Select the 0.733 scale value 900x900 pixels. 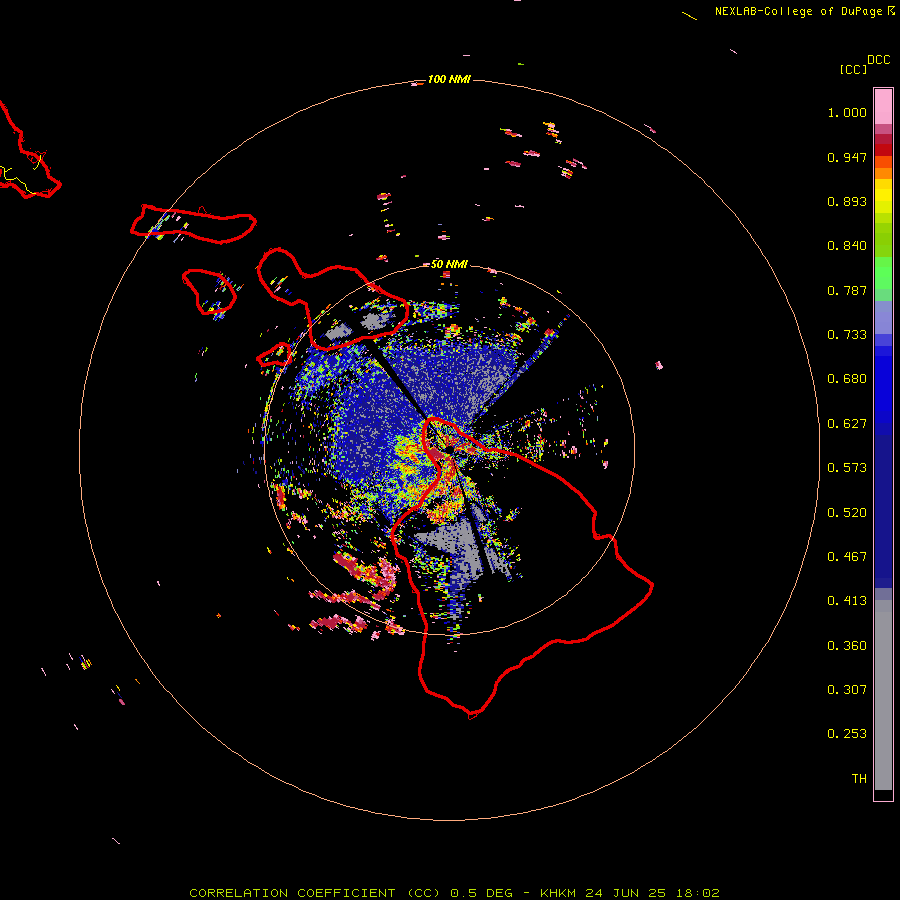click(x=847, y=335)
